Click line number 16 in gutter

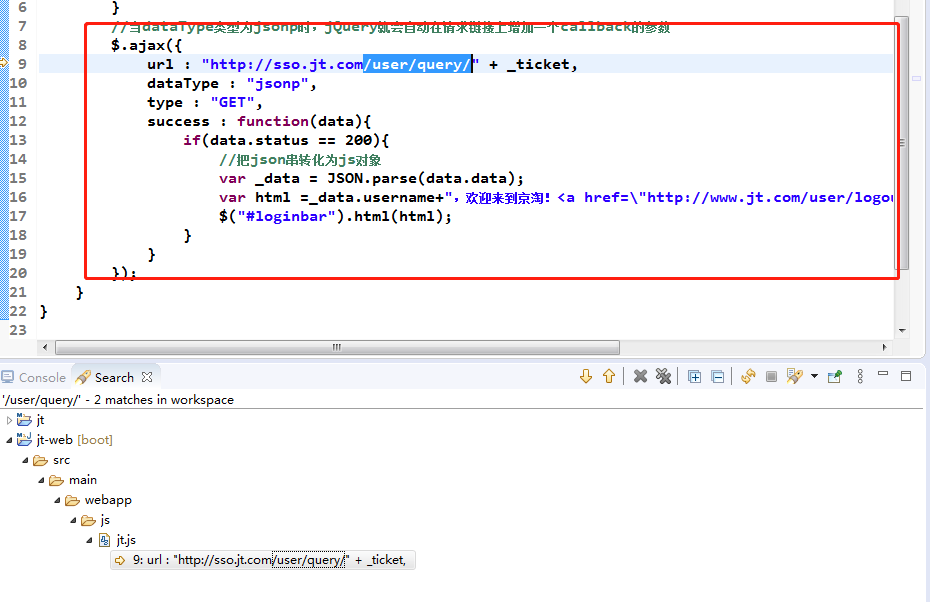[18, 197]
